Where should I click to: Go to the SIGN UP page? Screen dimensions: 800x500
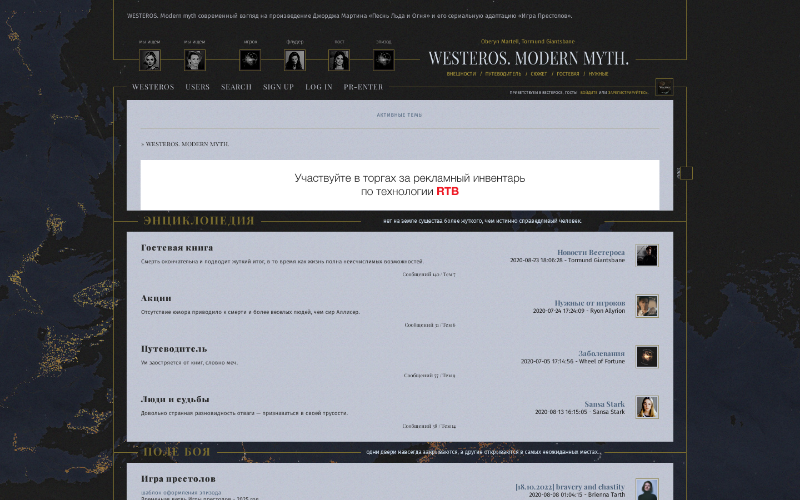click(278, 87)
